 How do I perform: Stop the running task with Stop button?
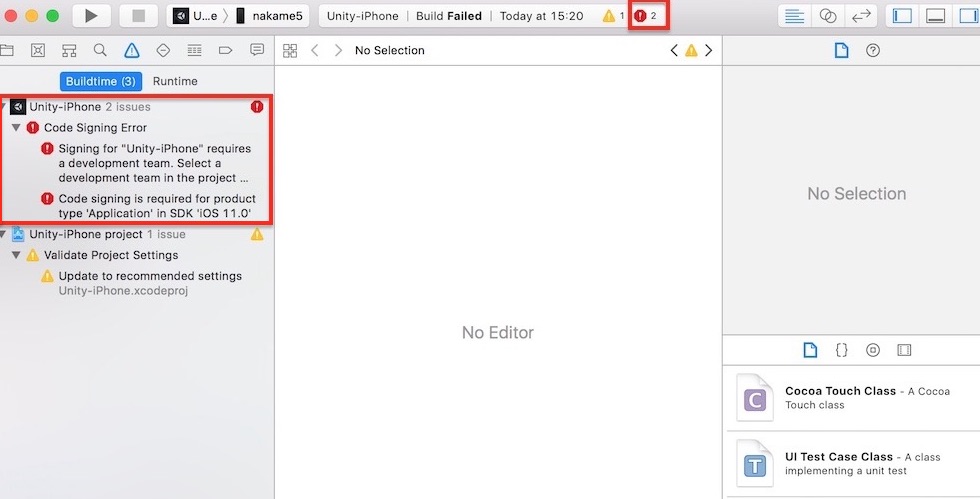pyautogui.click(x=138, y=16)
